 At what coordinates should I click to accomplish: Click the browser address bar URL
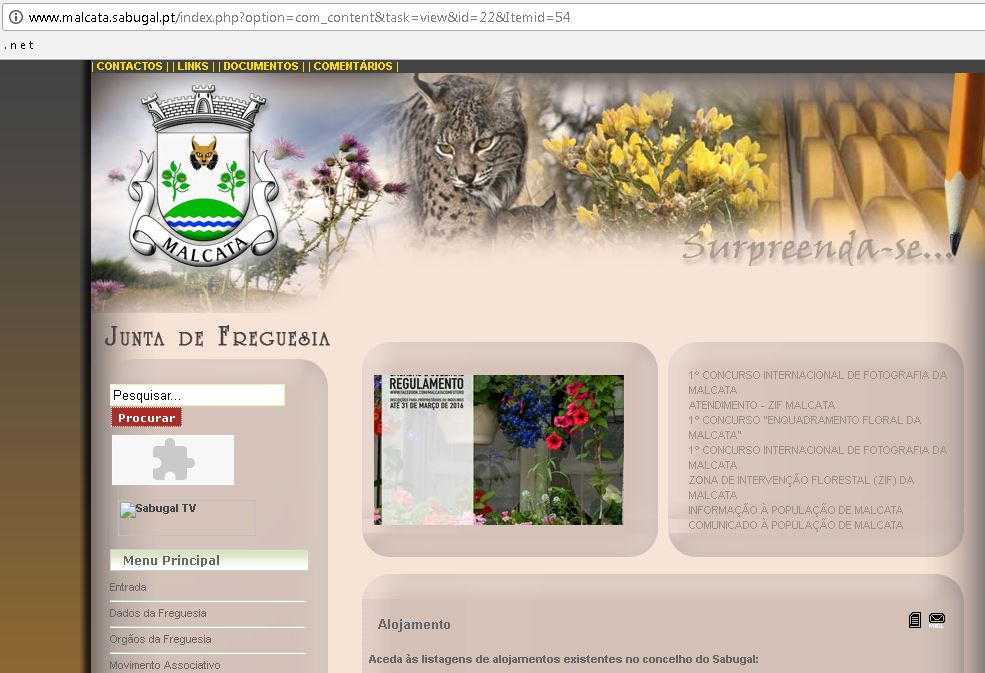point(300,17)
